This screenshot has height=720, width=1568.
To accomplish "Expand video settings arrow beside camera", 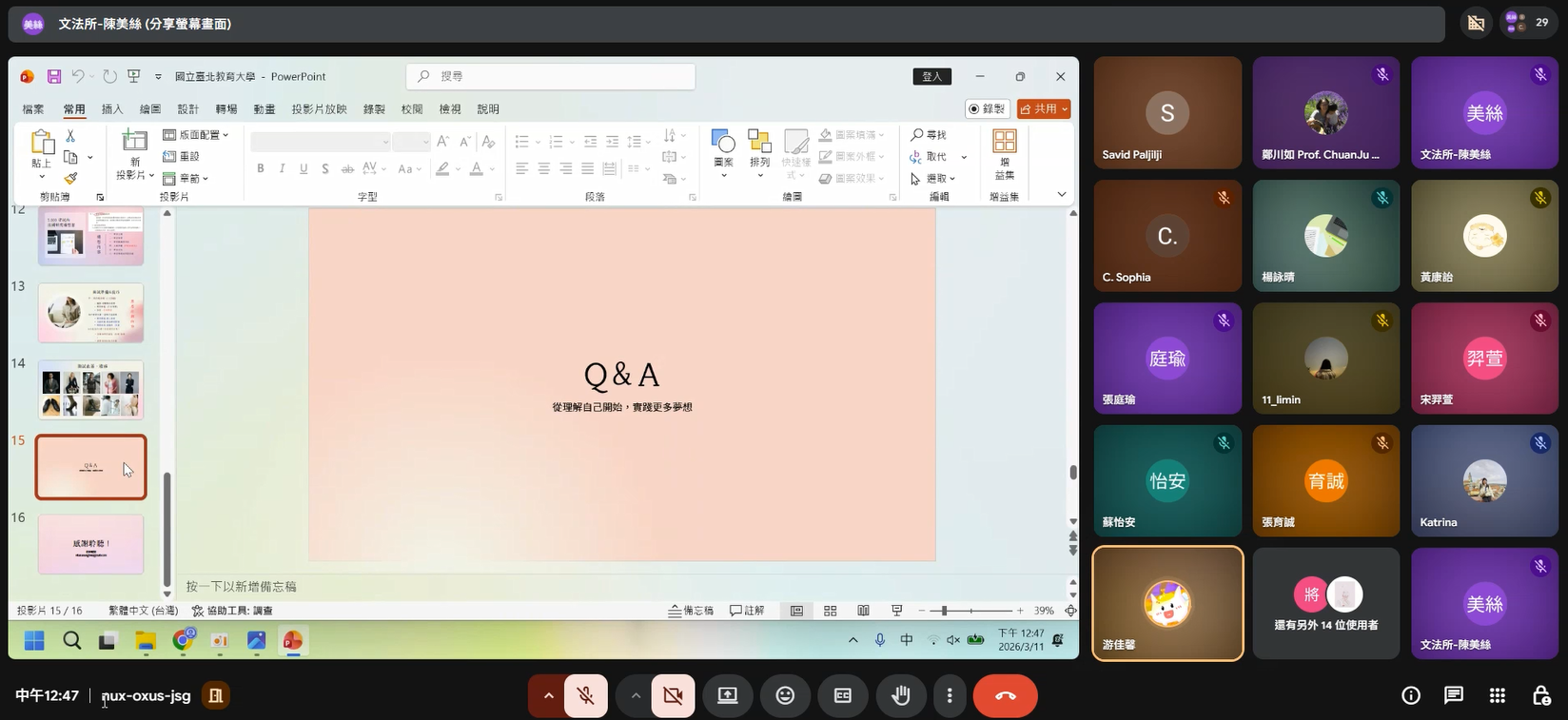I will [635, 695].
